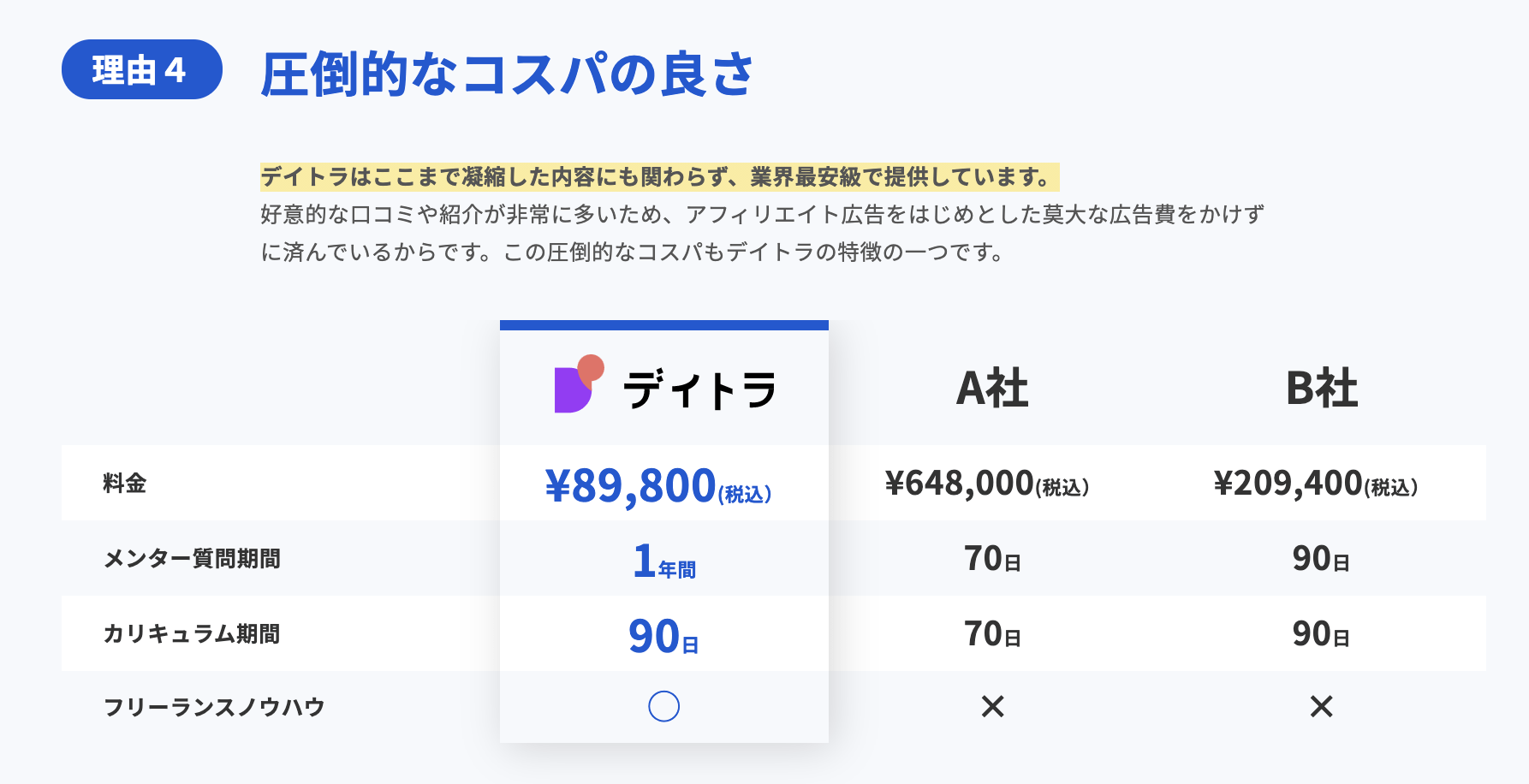This screenshot has width=1529, height=784.
Task: Click the 圧倒的なコスパの良さ heading
Action: coord(507,74)
